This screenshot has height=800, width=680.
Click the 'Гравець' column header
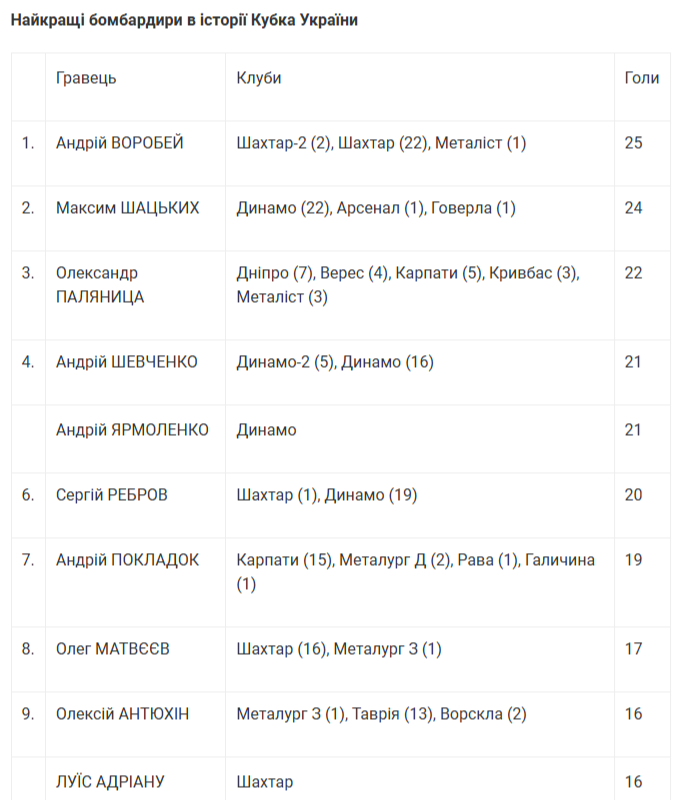click(x=87, y=78)
